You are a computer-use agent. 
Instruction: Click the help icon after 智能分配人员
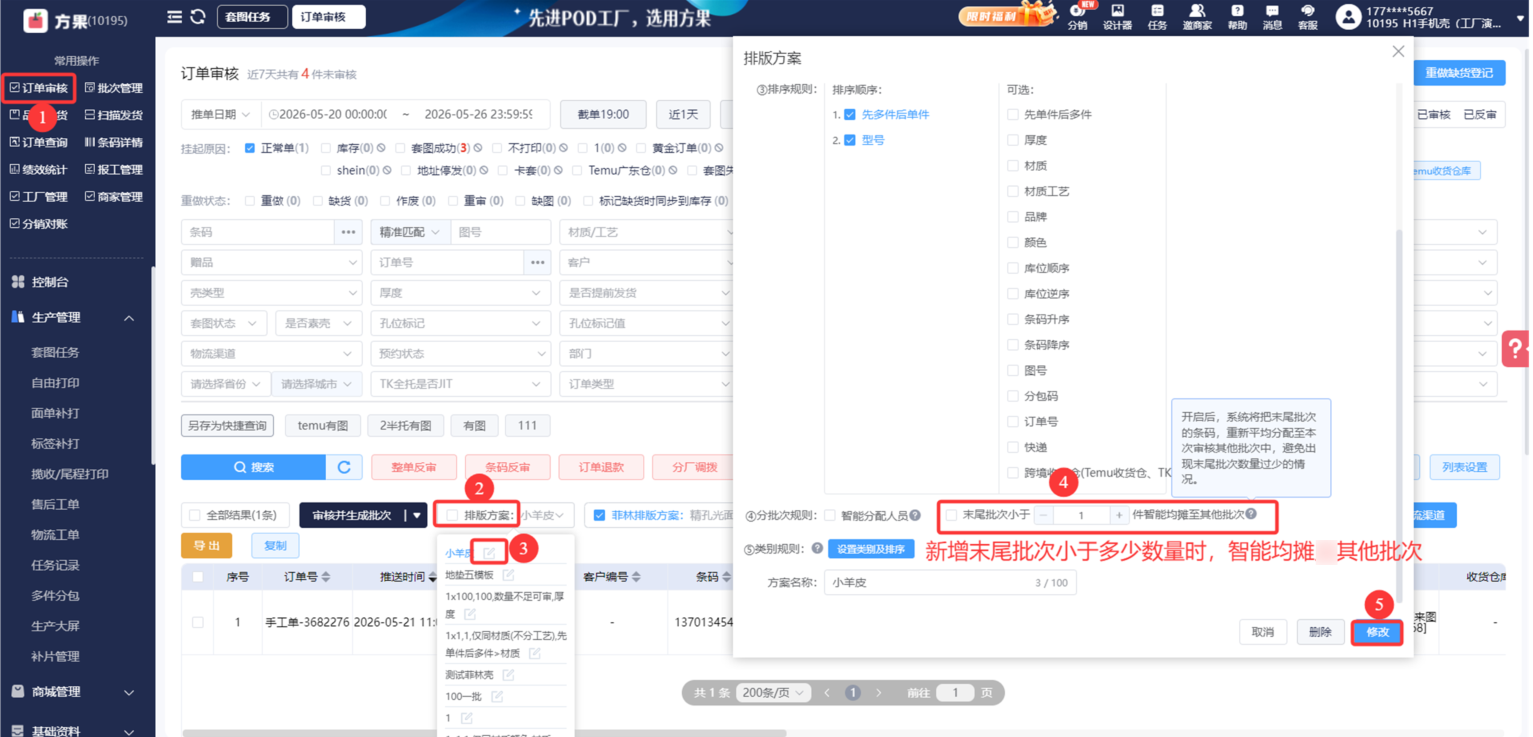915,516
